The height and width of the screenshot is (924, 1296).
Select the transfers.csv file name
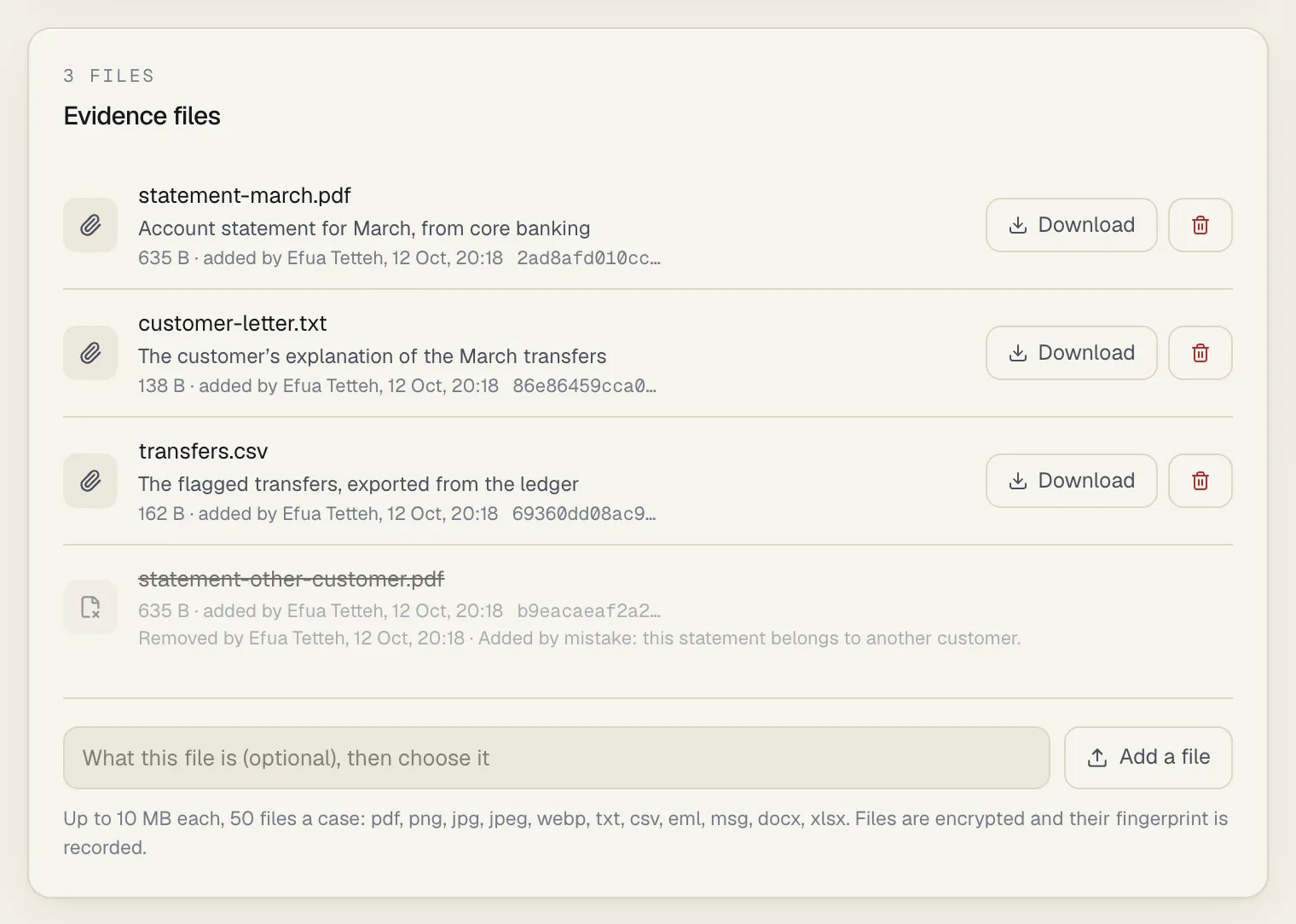point(203,451)
